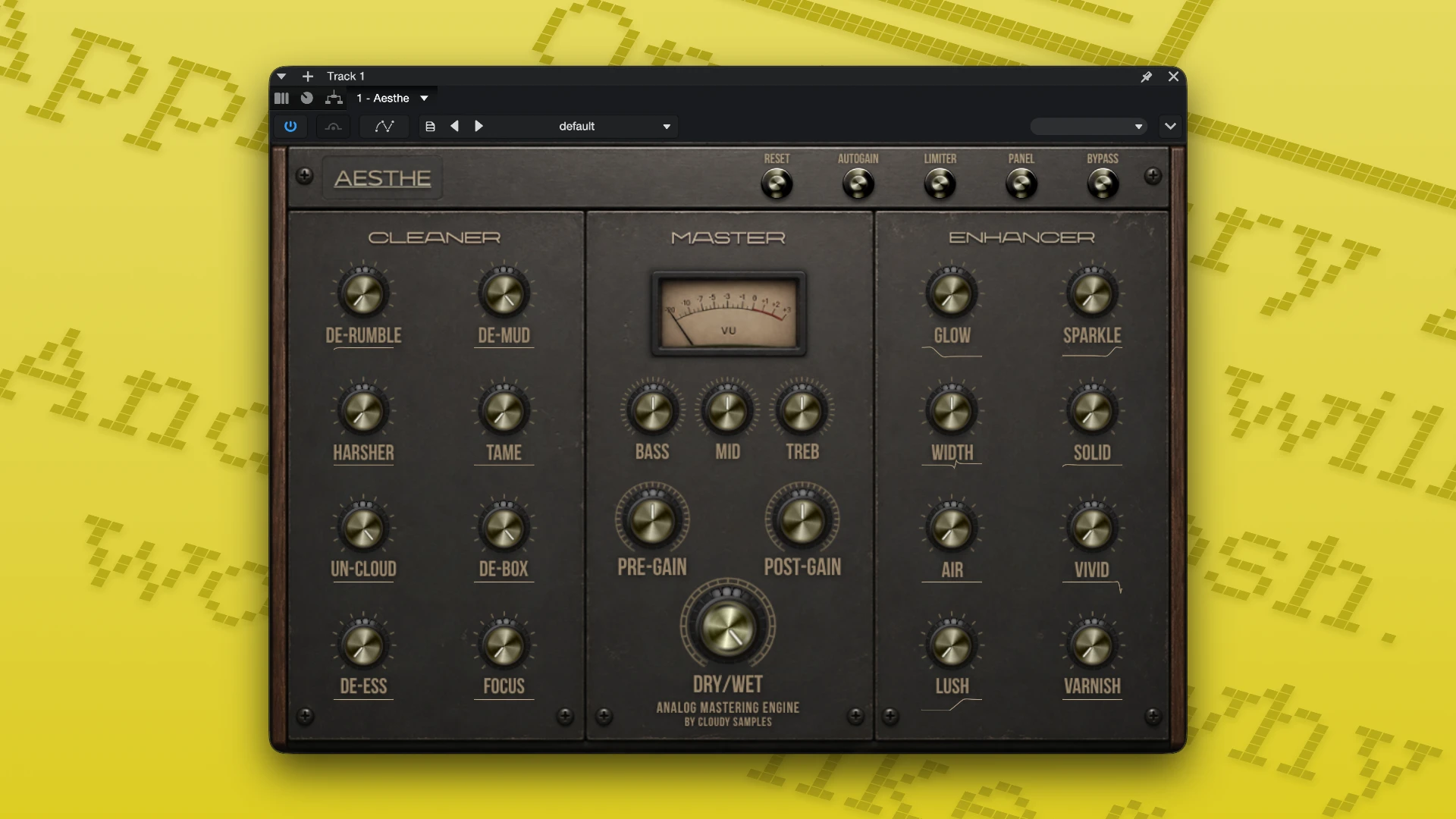Click the AIR knob
Image resolution: width=1456 pixels, height=819 pixels.
click(952, 528)
